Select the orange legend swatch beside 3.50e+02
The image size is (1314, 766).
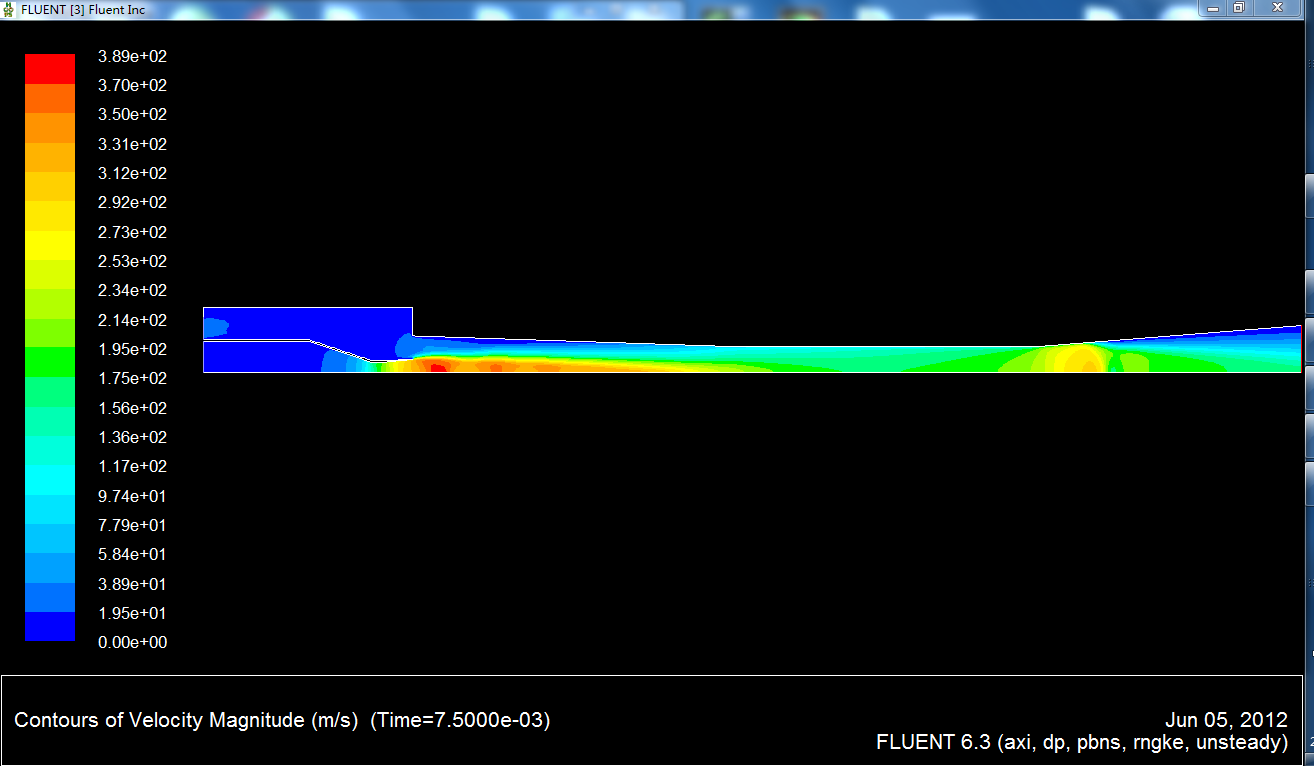(50, 127)
